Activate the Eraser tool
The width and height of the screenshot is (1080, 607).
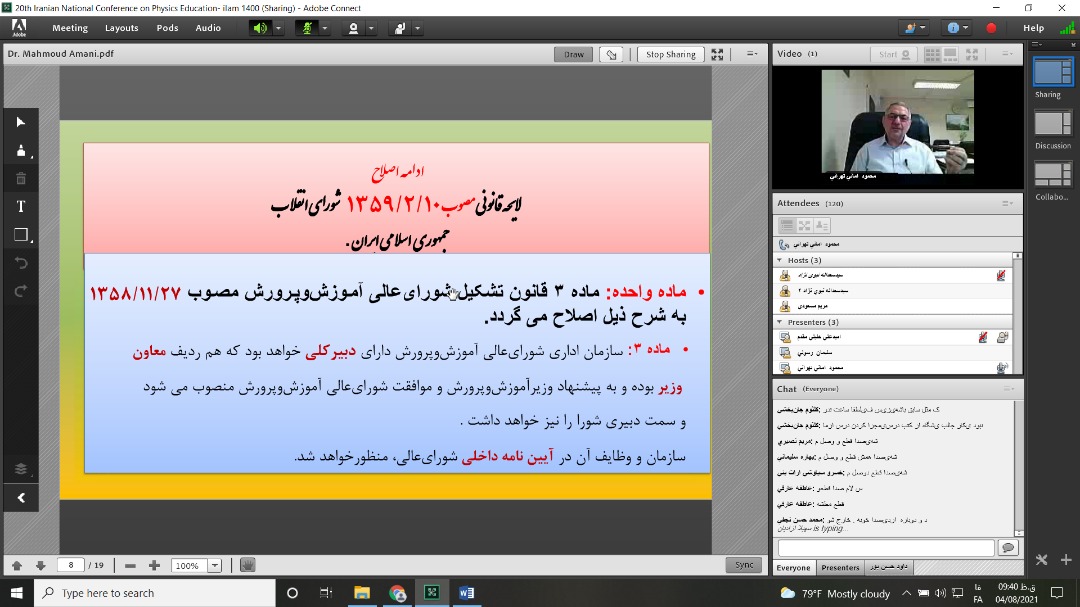[20, 178]
